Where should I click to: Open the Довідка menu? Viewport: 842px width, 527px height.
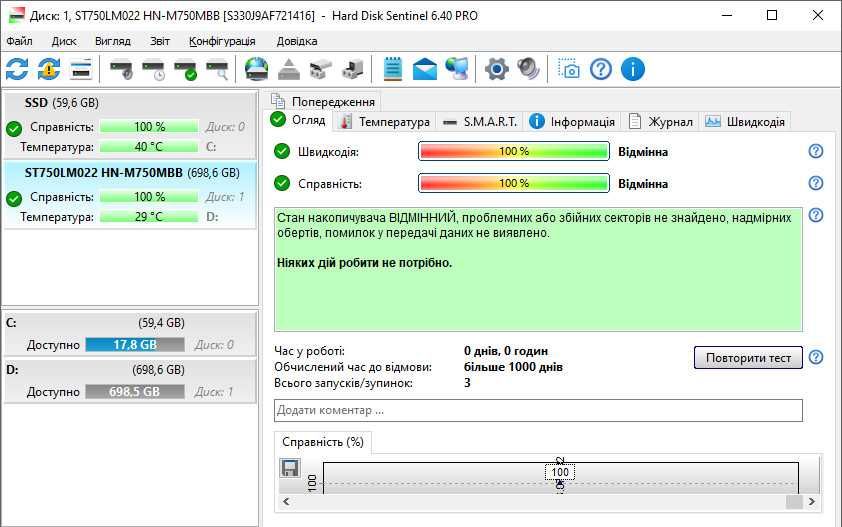pyautogui.click(x=297, y=41)
